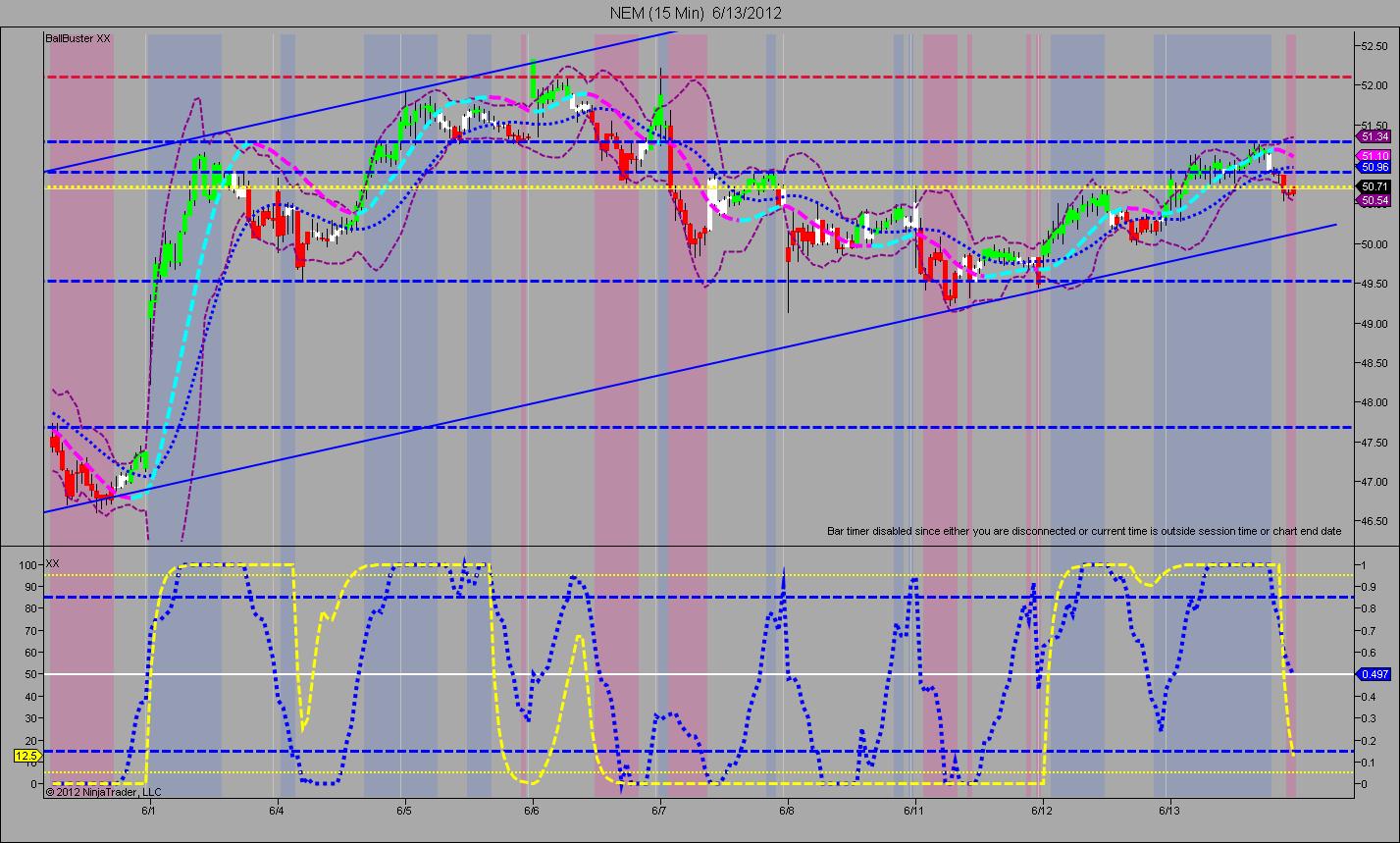
Task: Click the magenta 51.10 price marker
Action: tap(1374, 156)
